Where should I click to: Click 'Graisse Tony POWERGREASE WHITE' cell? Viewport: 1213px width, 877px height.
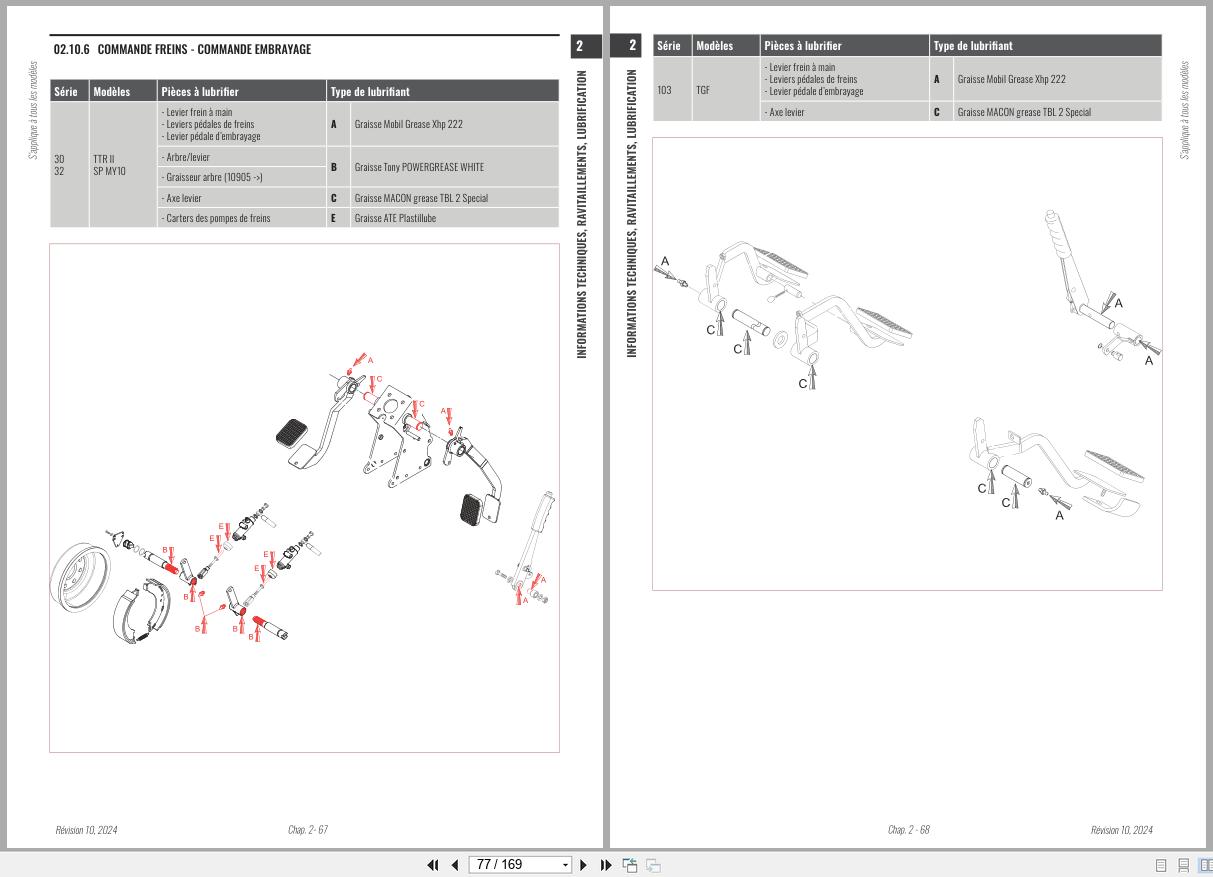click(419, 167)
